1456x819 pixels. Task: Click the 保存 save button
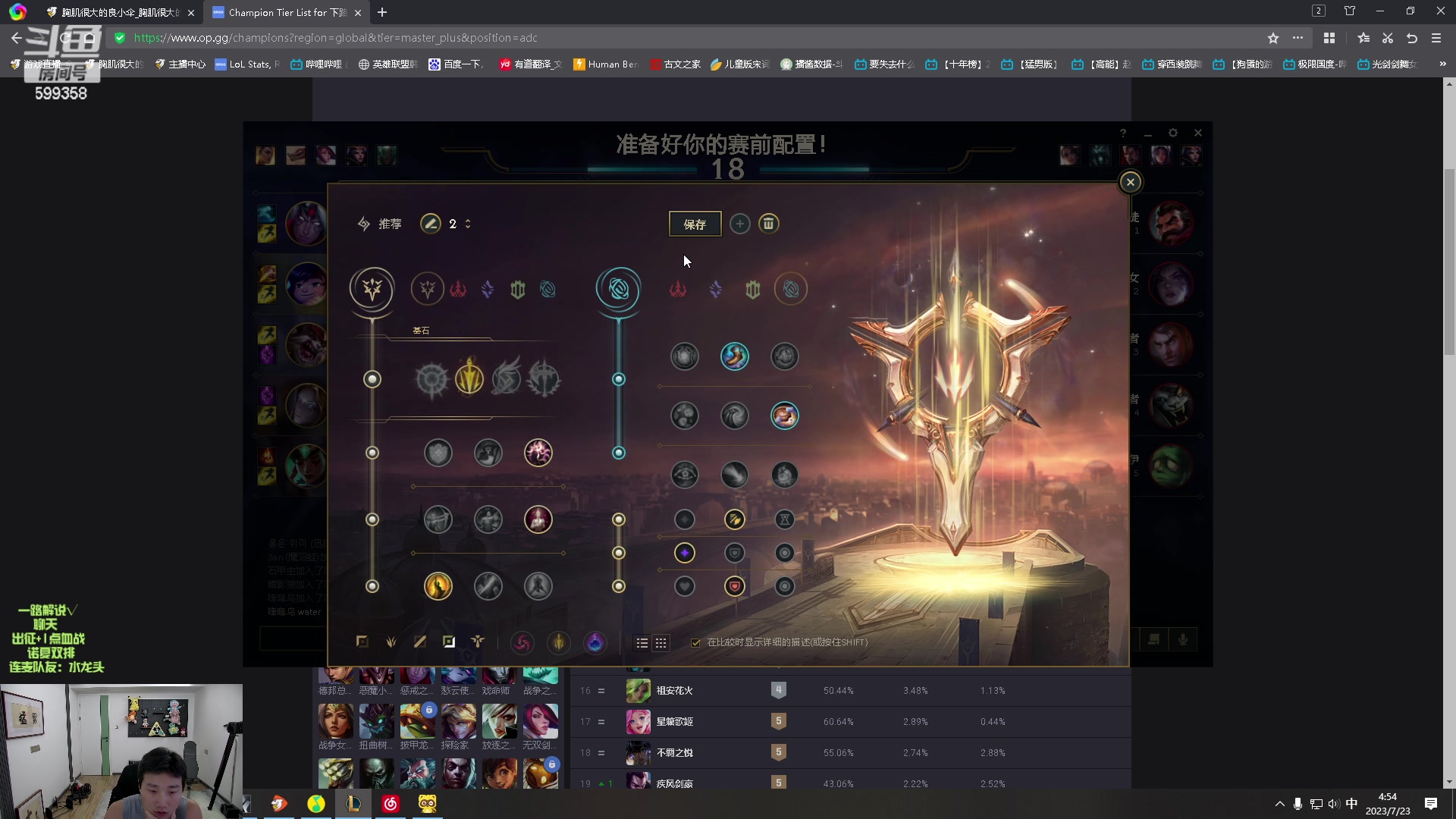pyautogui.click(x=695, y=224)
